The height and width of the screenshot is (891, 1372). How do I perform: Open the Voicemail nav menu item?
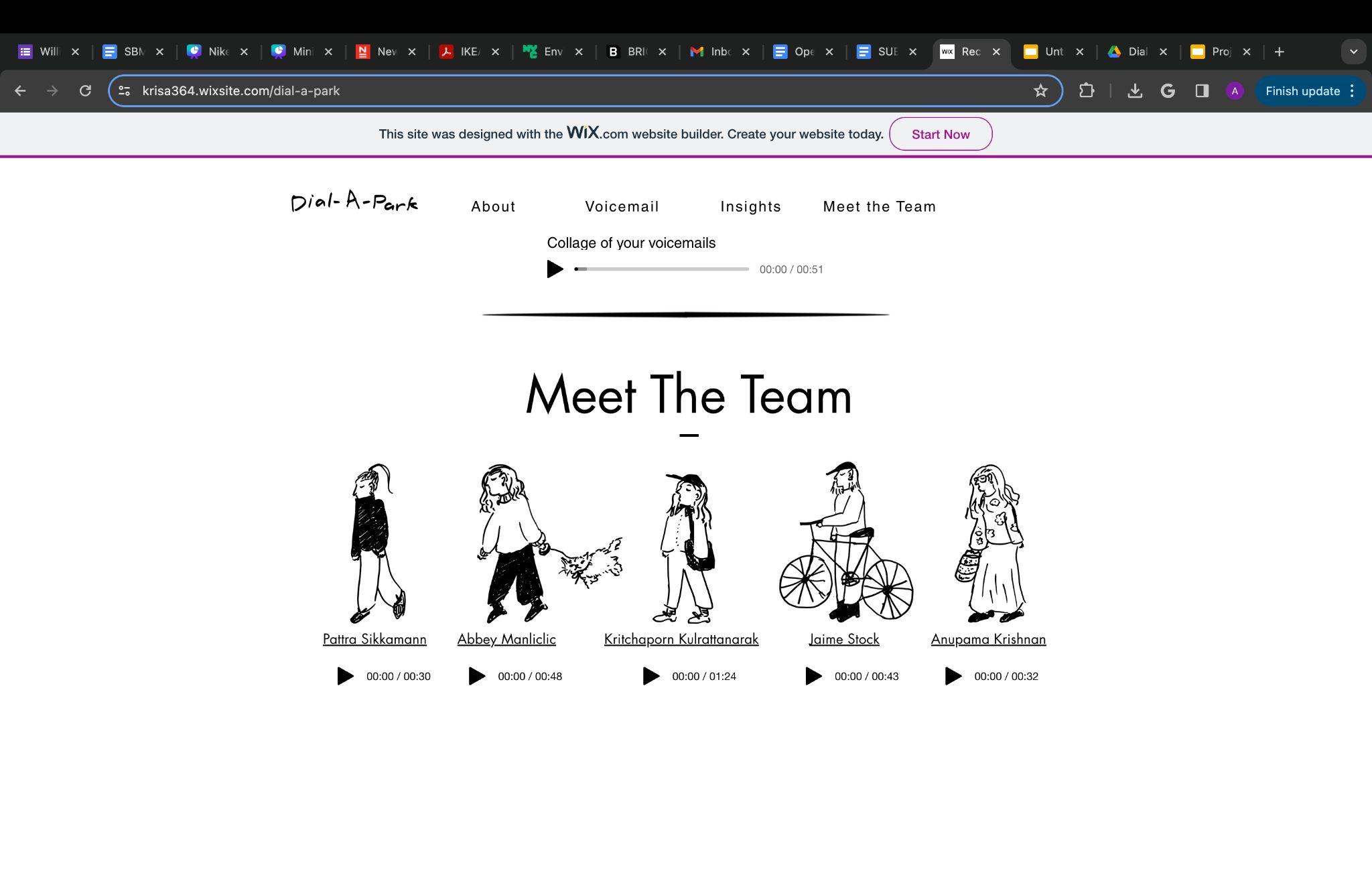point(622,207)
